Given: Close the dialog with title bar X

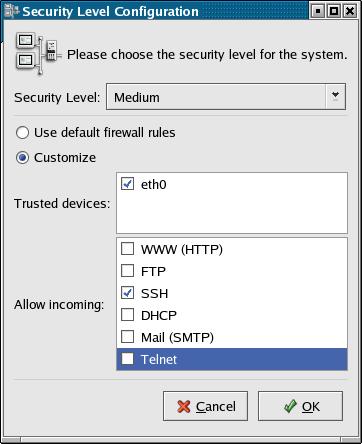Looking at the screenshot, I should [350, 11].
